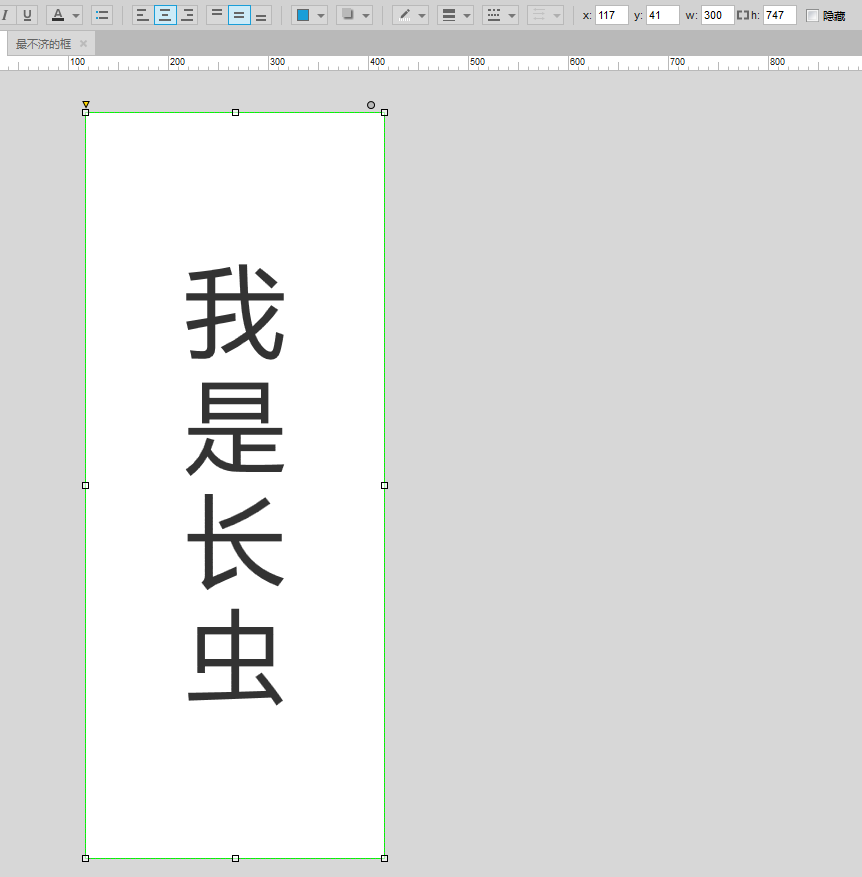The width and height of the screenshot is (862, 877).
Task: Toggle the 隐藏 (hide) checkbox
Action: coord(813,15)
